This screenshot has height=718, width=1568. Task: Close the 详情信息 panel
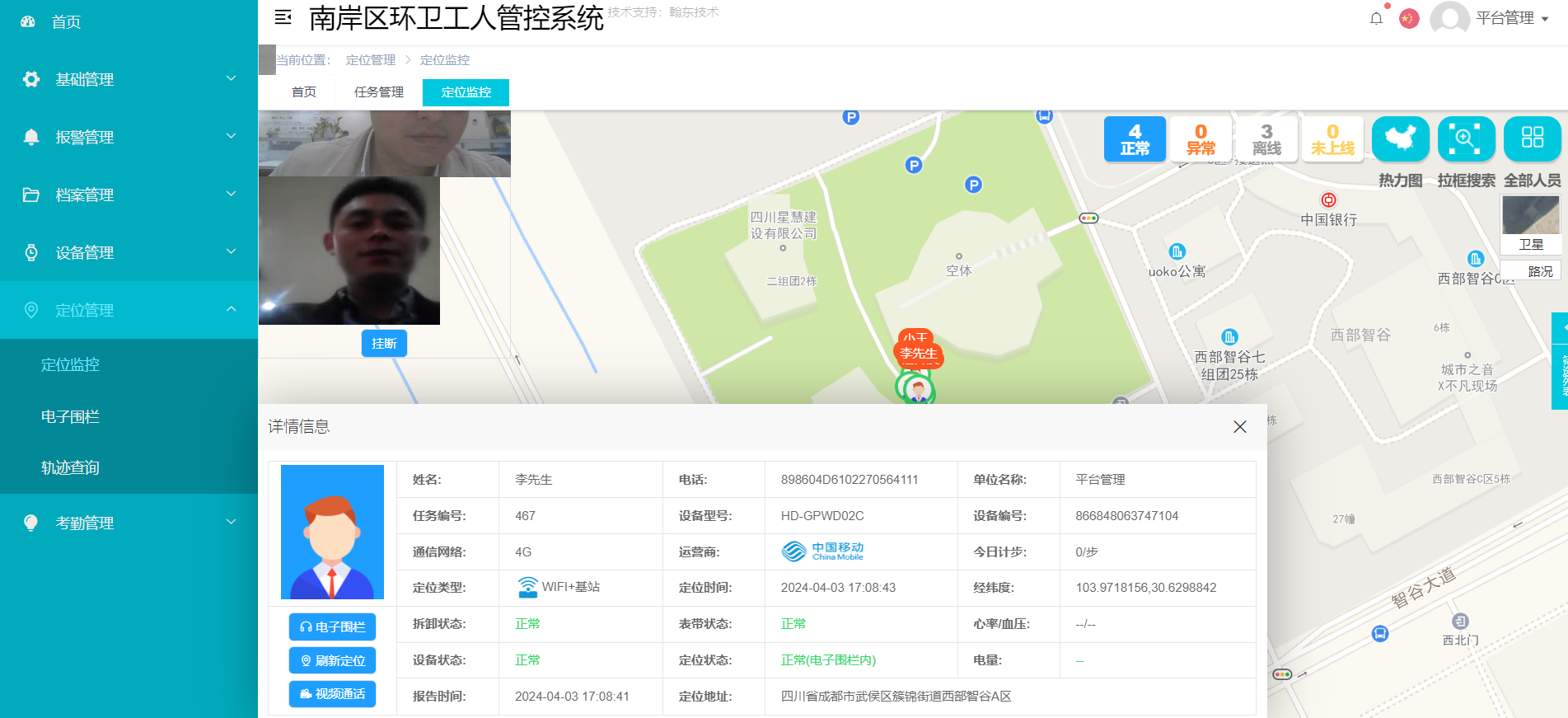[x=1240, y=427]
